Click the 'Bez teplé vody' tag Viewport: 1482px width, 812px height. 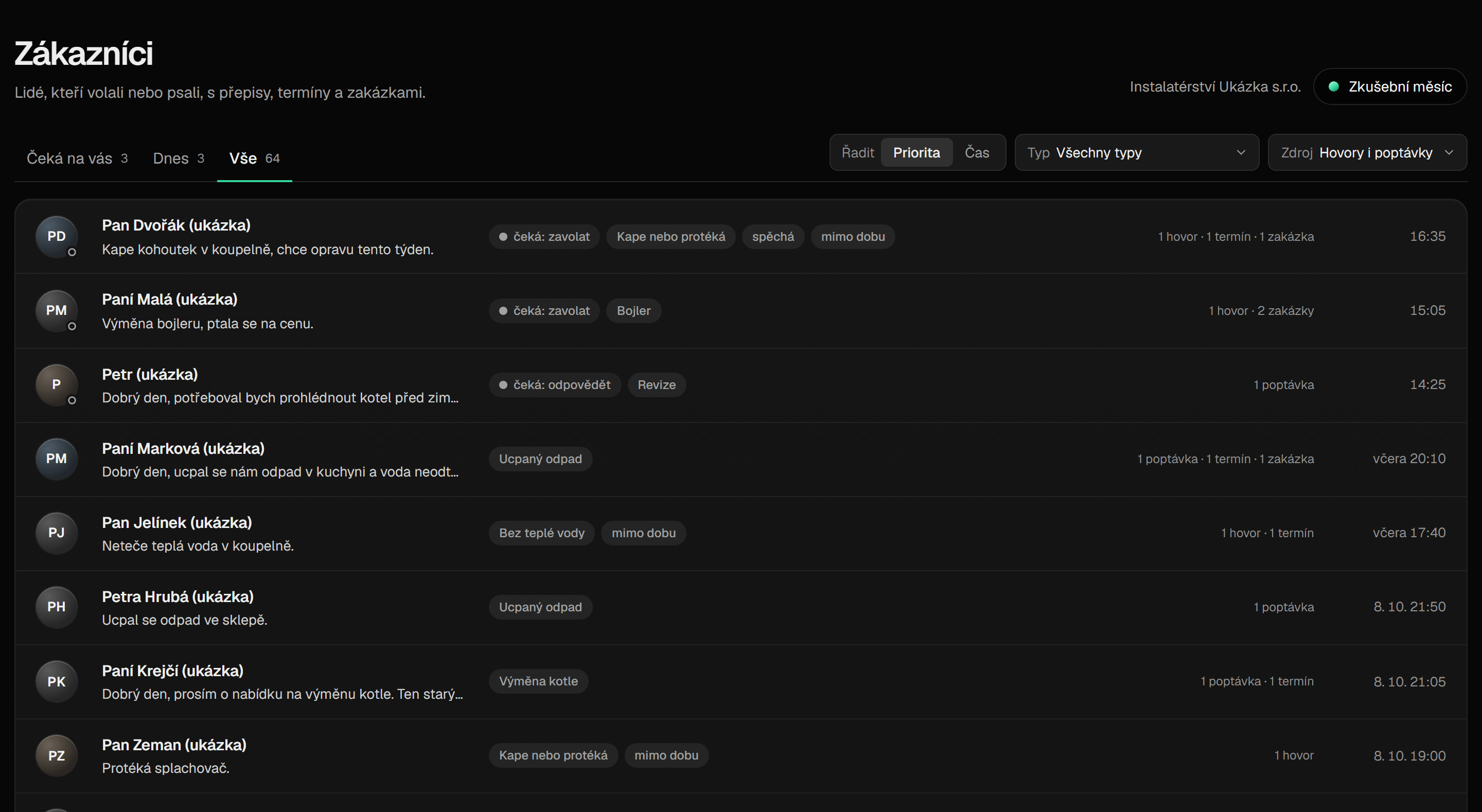tap(541, 533)
